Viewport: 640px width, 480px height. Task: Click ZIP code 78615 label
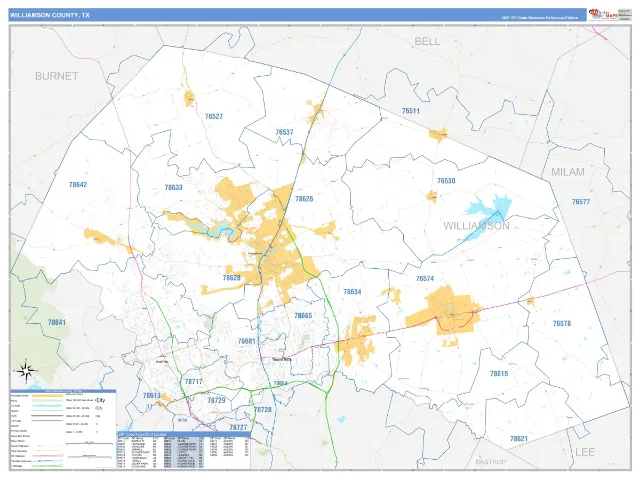(499, 373)
